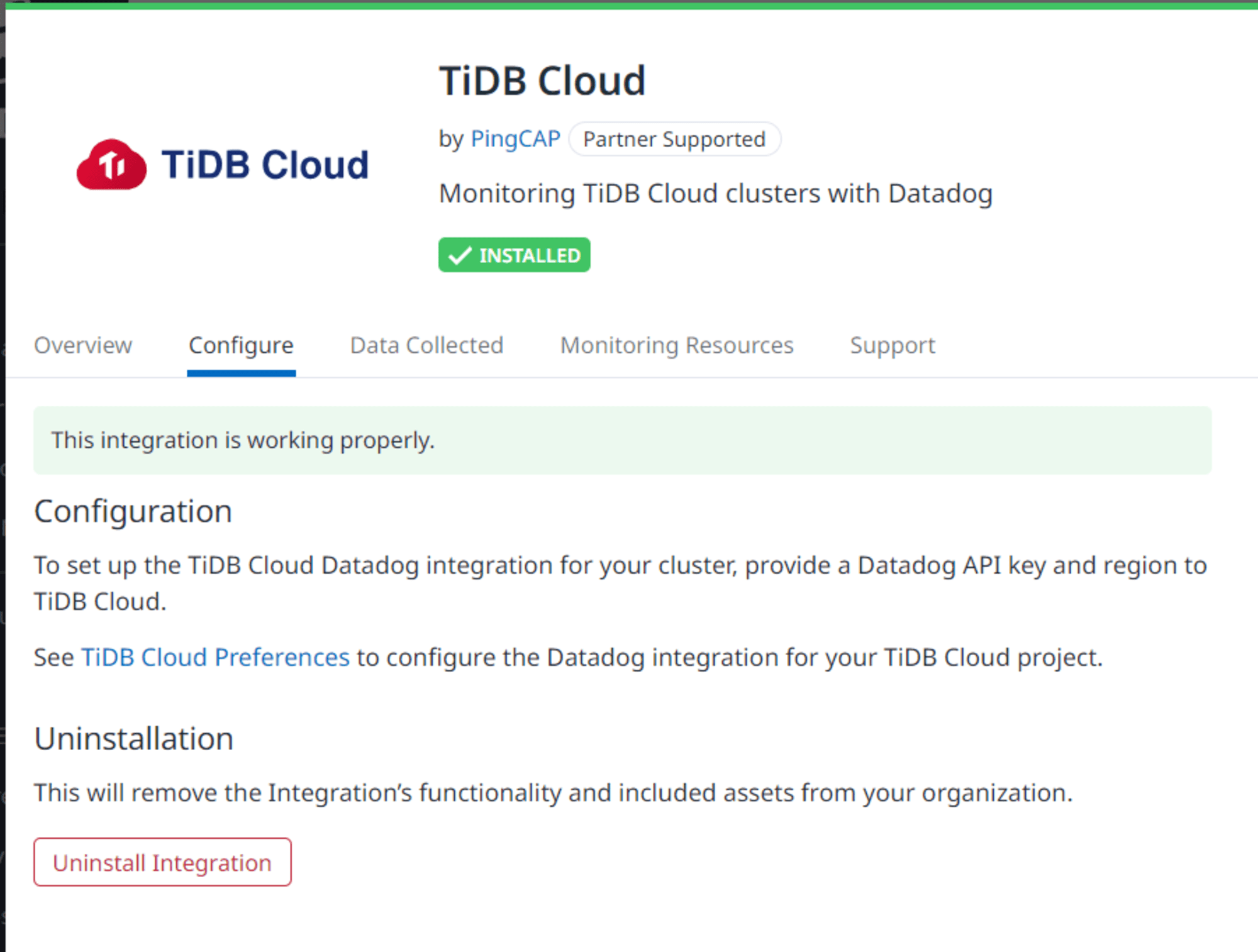Click the Configuration heading

click(x=133, y=511)
